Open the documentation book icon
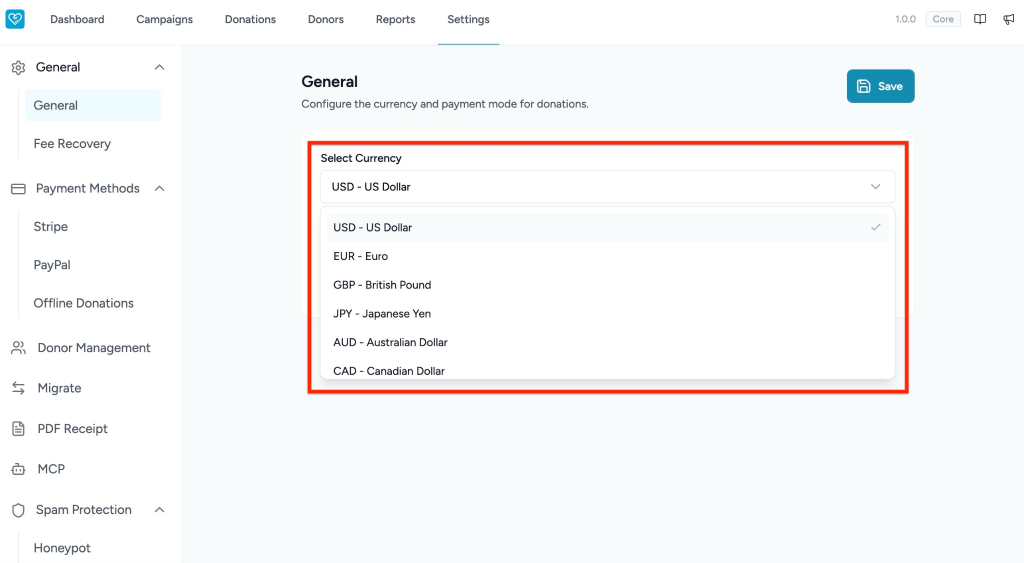 [x=980, y=19]
